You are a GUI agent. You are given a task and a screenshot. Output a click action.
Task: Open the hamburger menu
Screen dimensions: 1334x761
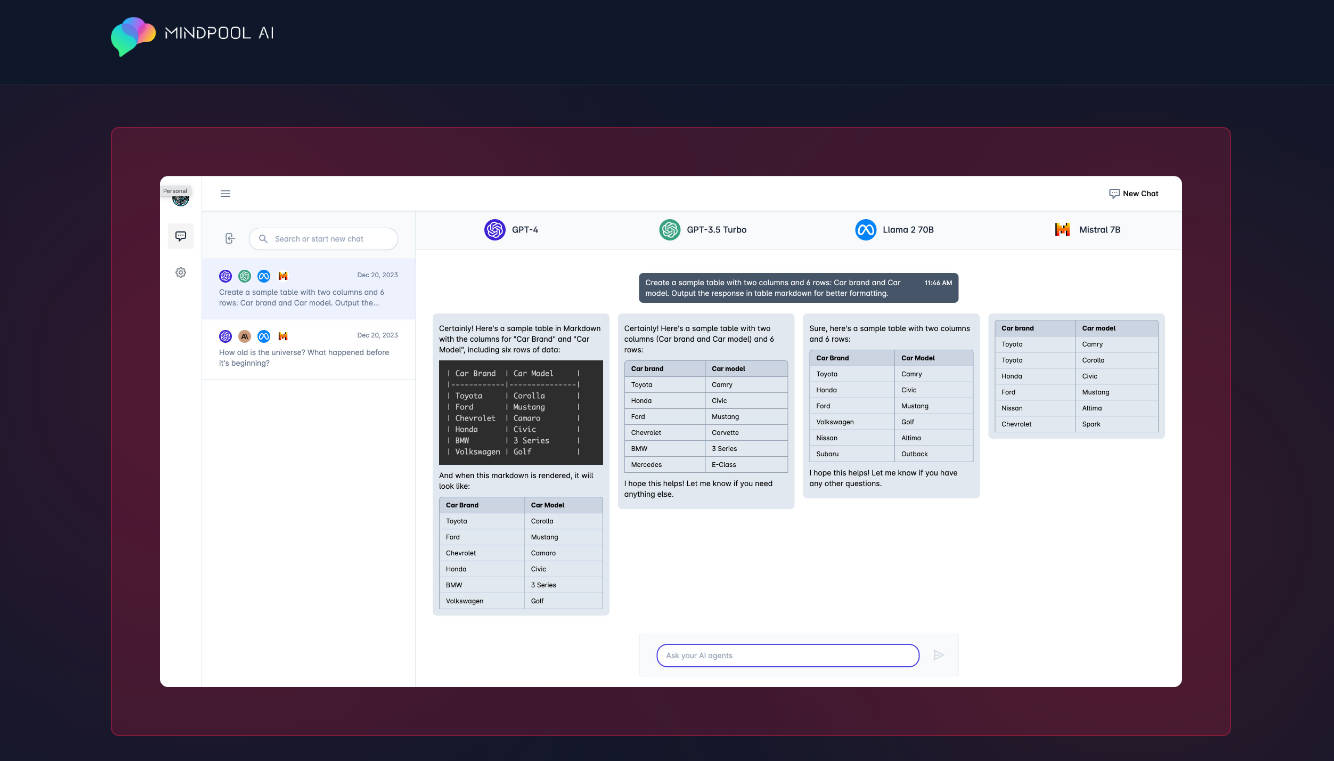coord(226,194)
